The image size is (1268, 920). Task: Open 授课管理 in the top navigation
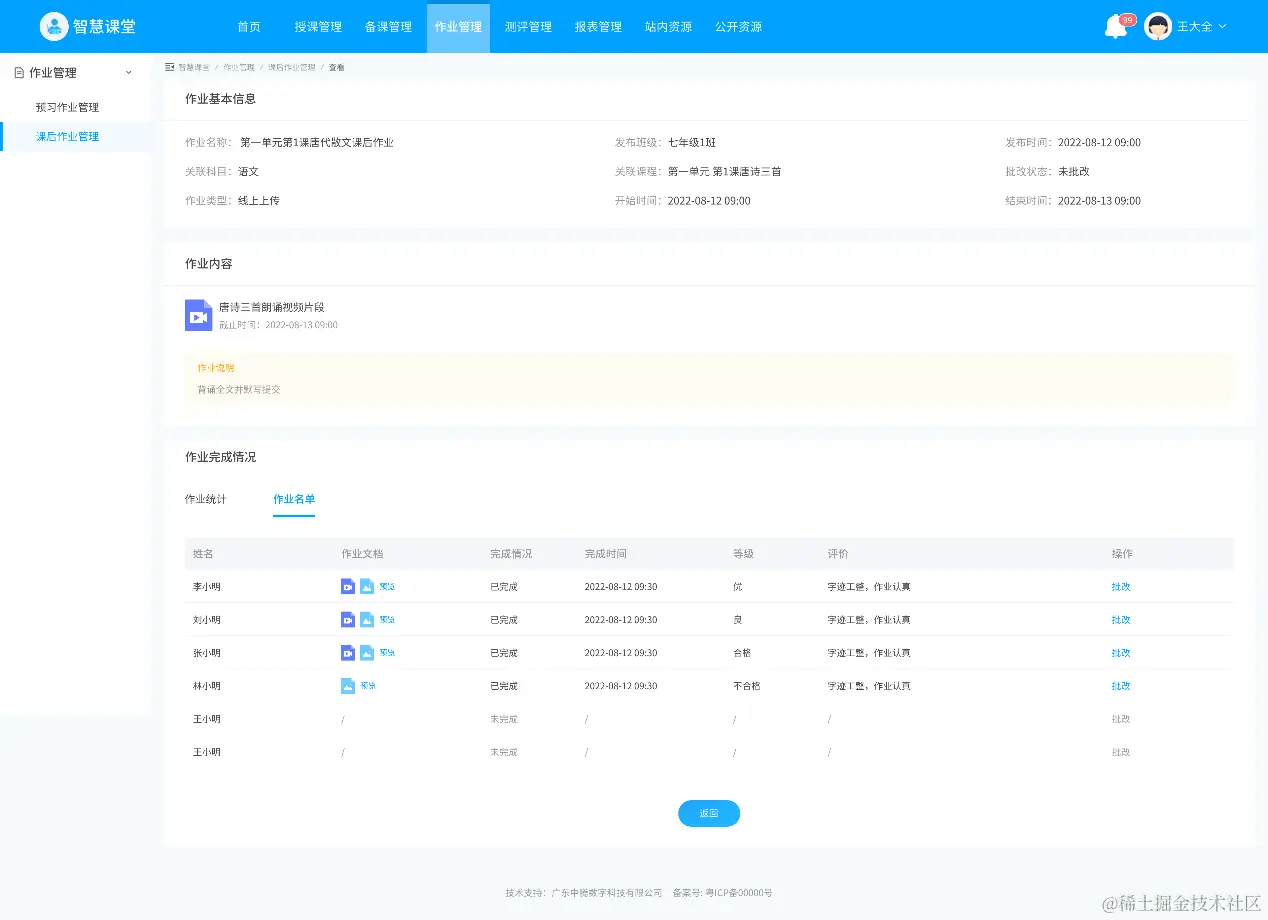click(x=318, y=27)
